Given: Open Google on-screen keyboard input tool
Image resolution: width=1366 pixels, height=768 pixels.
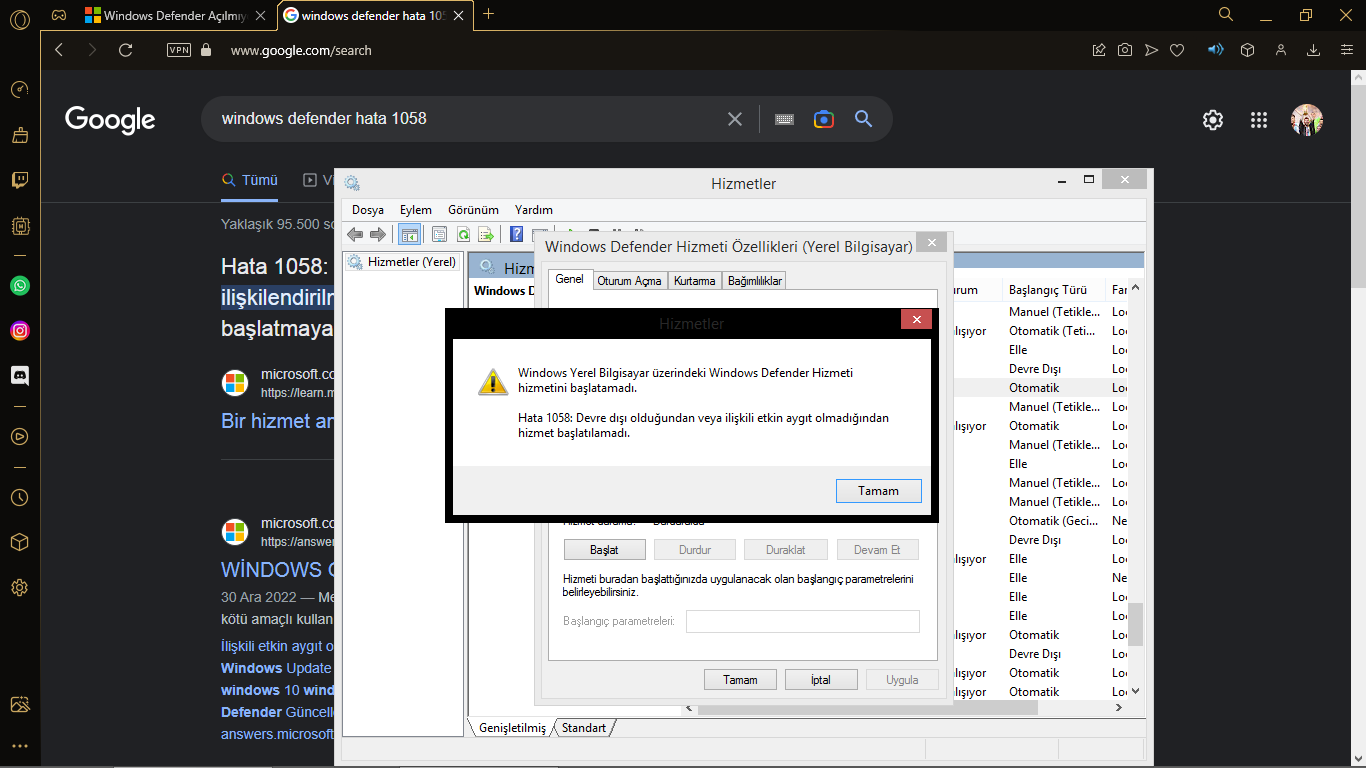Looking at the screenshot, I should (x=784, y=119).
